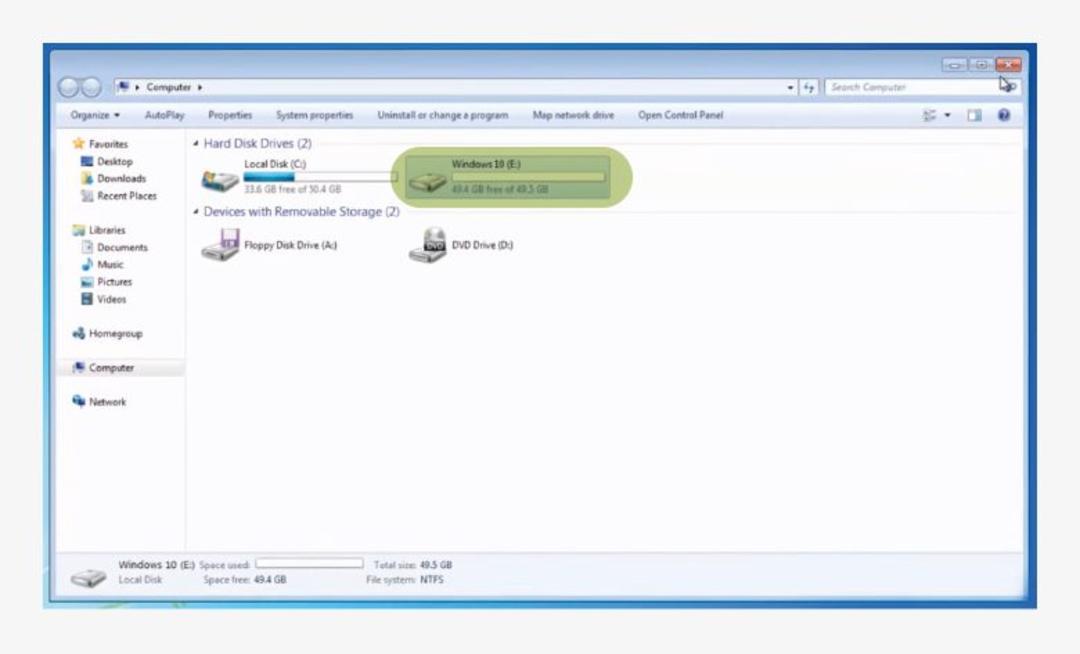Click System properties in the toolbar
1080x654 pixels.
pyautogui.click(x=314, y=115)
